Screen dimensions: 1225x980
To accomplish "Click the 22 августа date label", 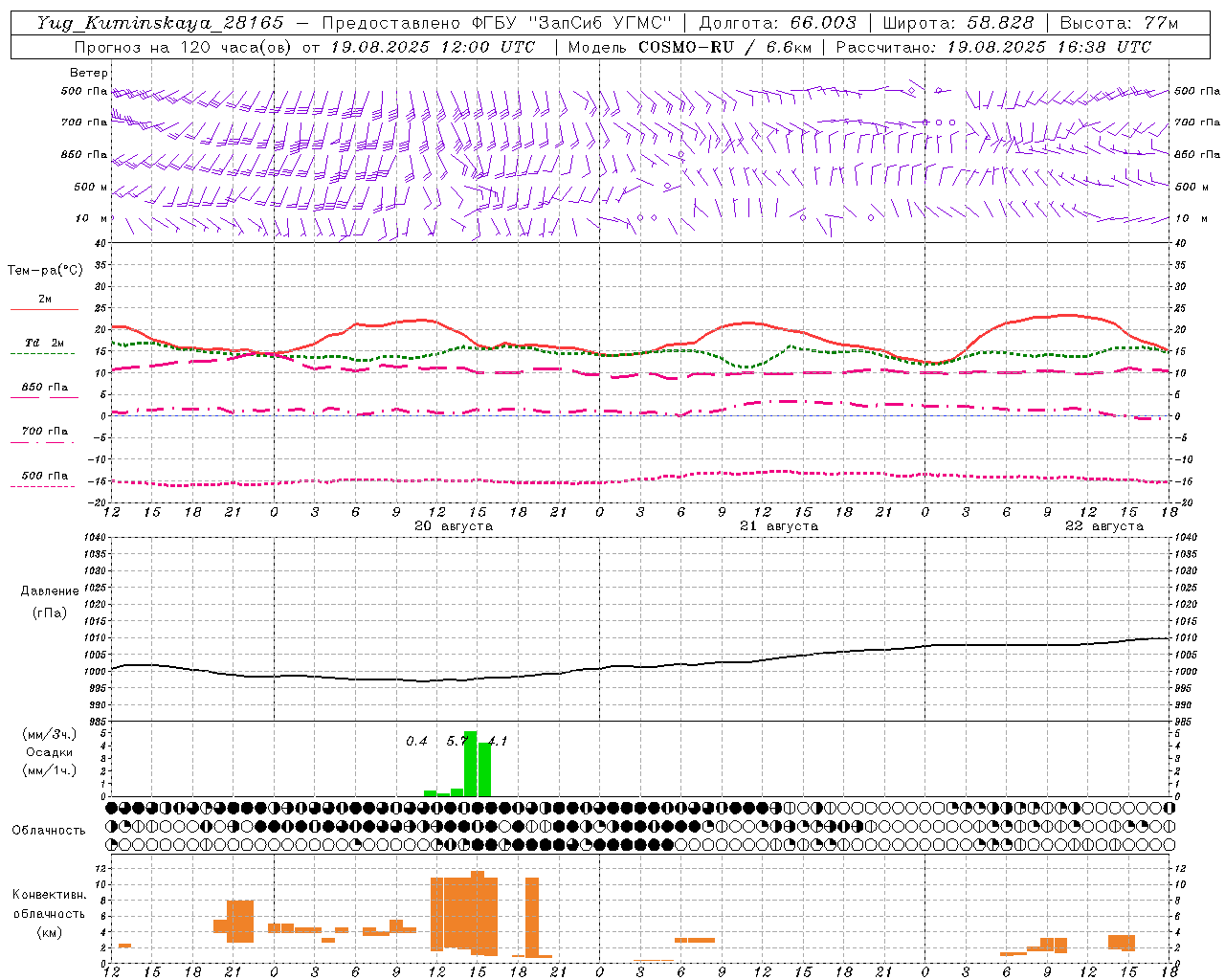I will 1104,525.
